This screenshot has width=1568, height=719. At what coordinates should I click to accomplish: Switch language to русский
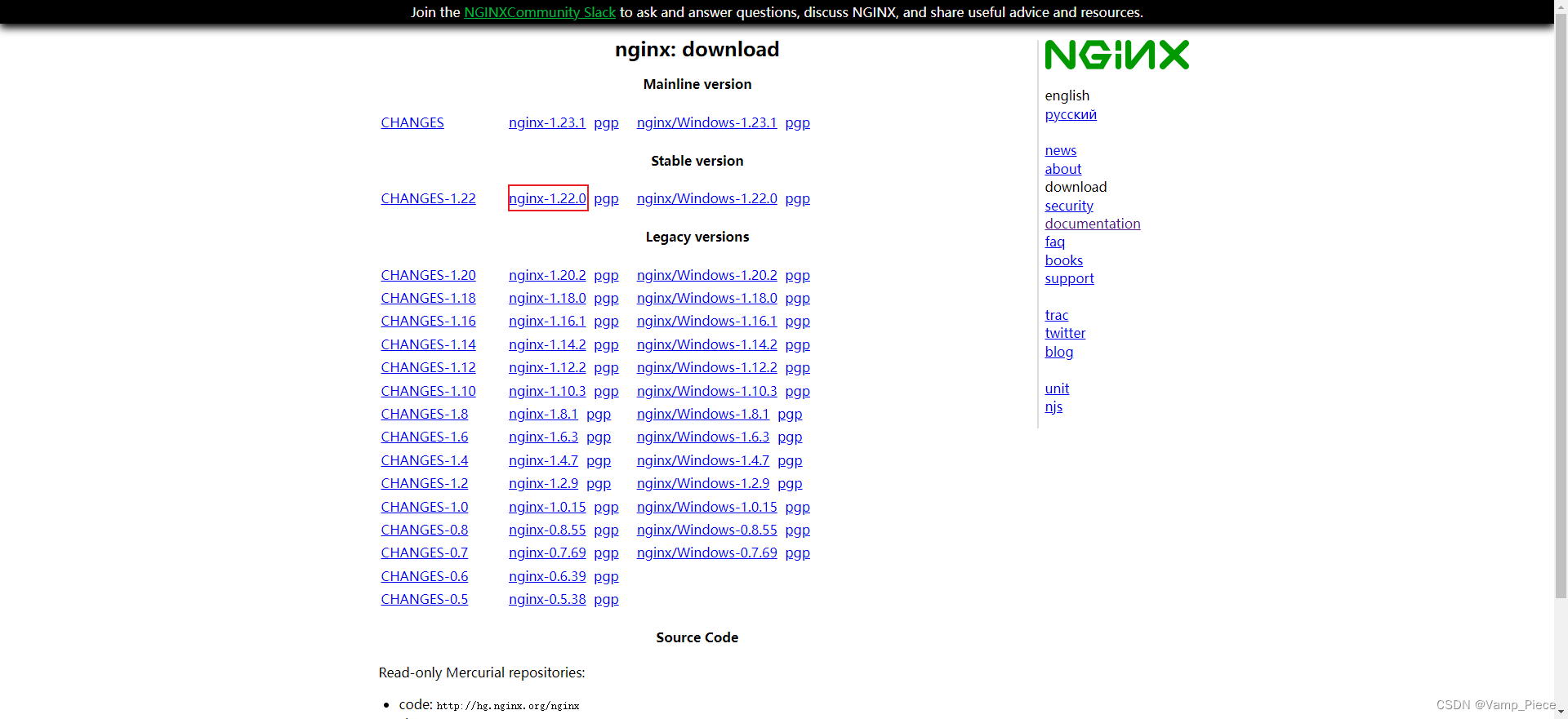tap(1071, 114)
